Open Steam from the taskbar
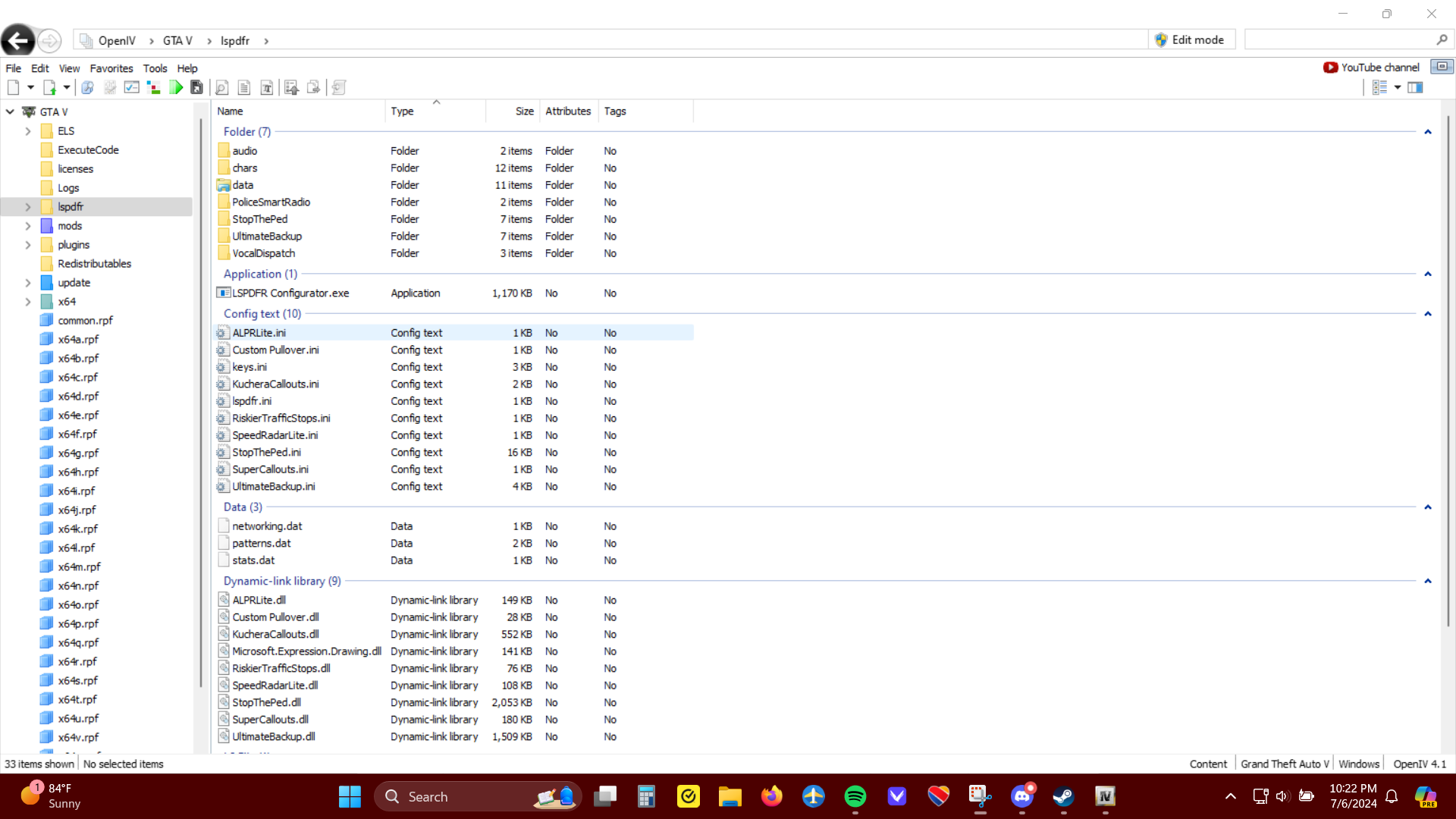Image resolution: width=1456 pixels, height=819 pixels. point(1063,796)
